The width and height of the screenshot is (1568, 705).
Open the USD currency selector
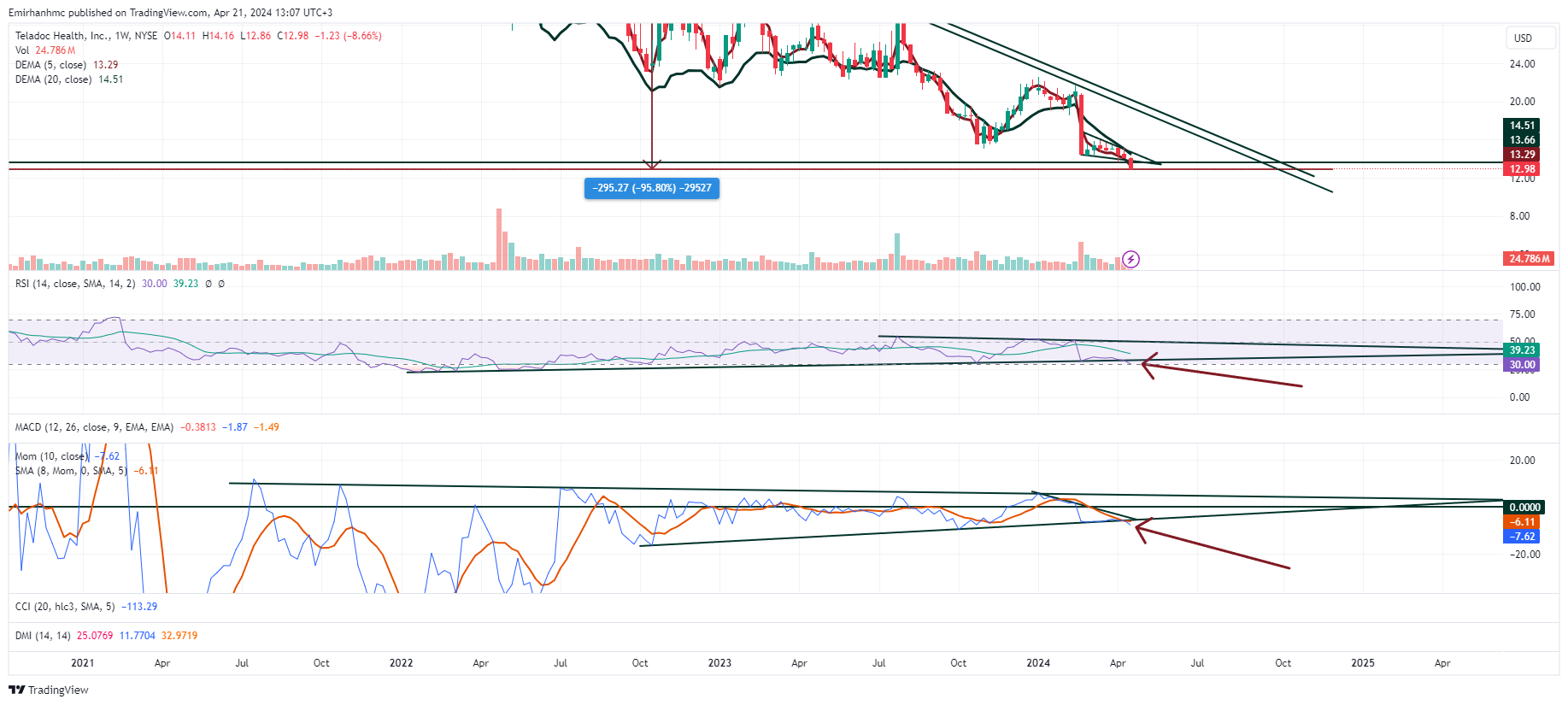(x=1530, y=38)
